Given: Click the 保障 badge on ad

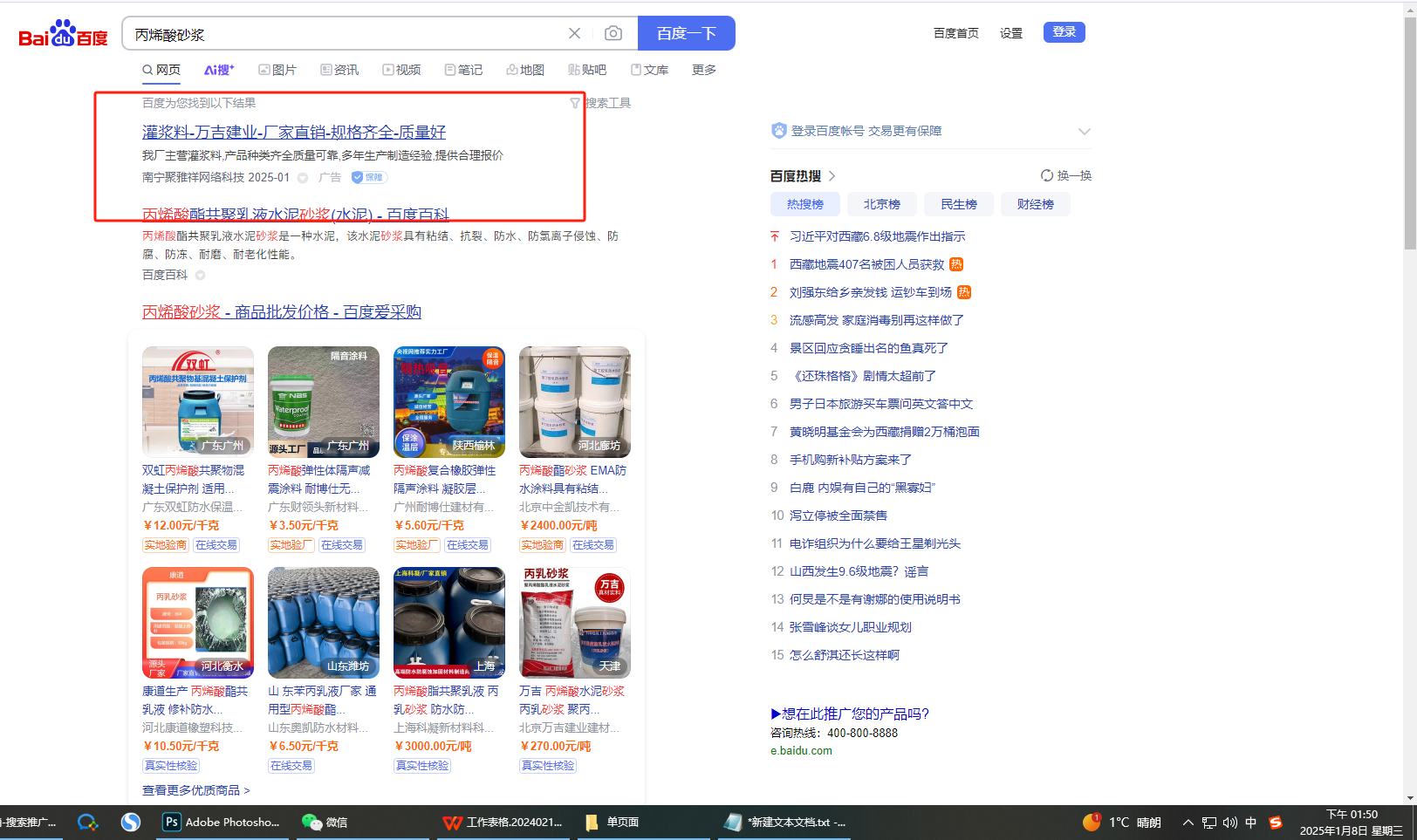Looking at the screenshot, I should 368,177.
